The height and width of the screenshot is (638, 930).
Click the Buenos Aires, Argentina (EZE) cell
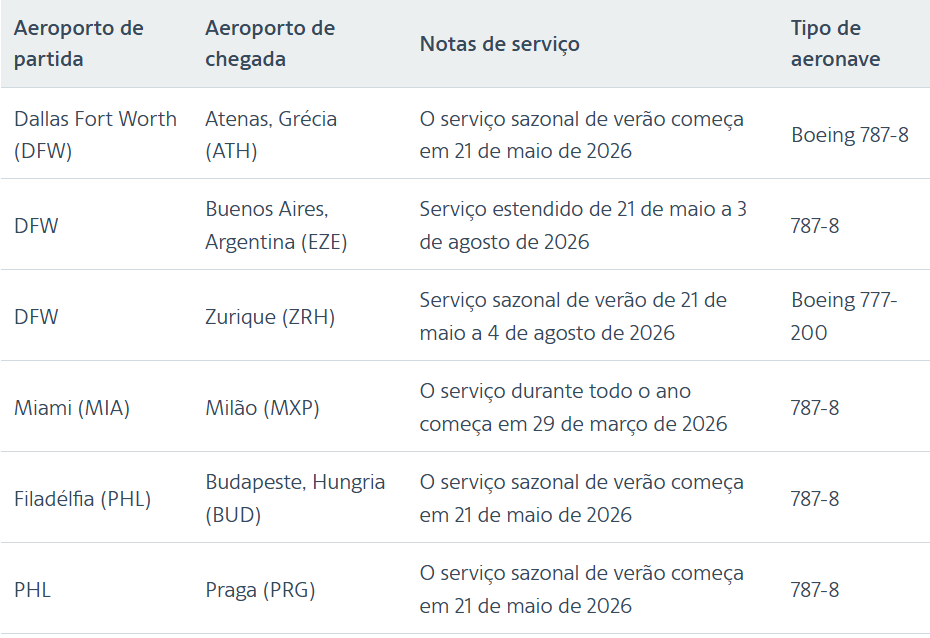point(276,225)
